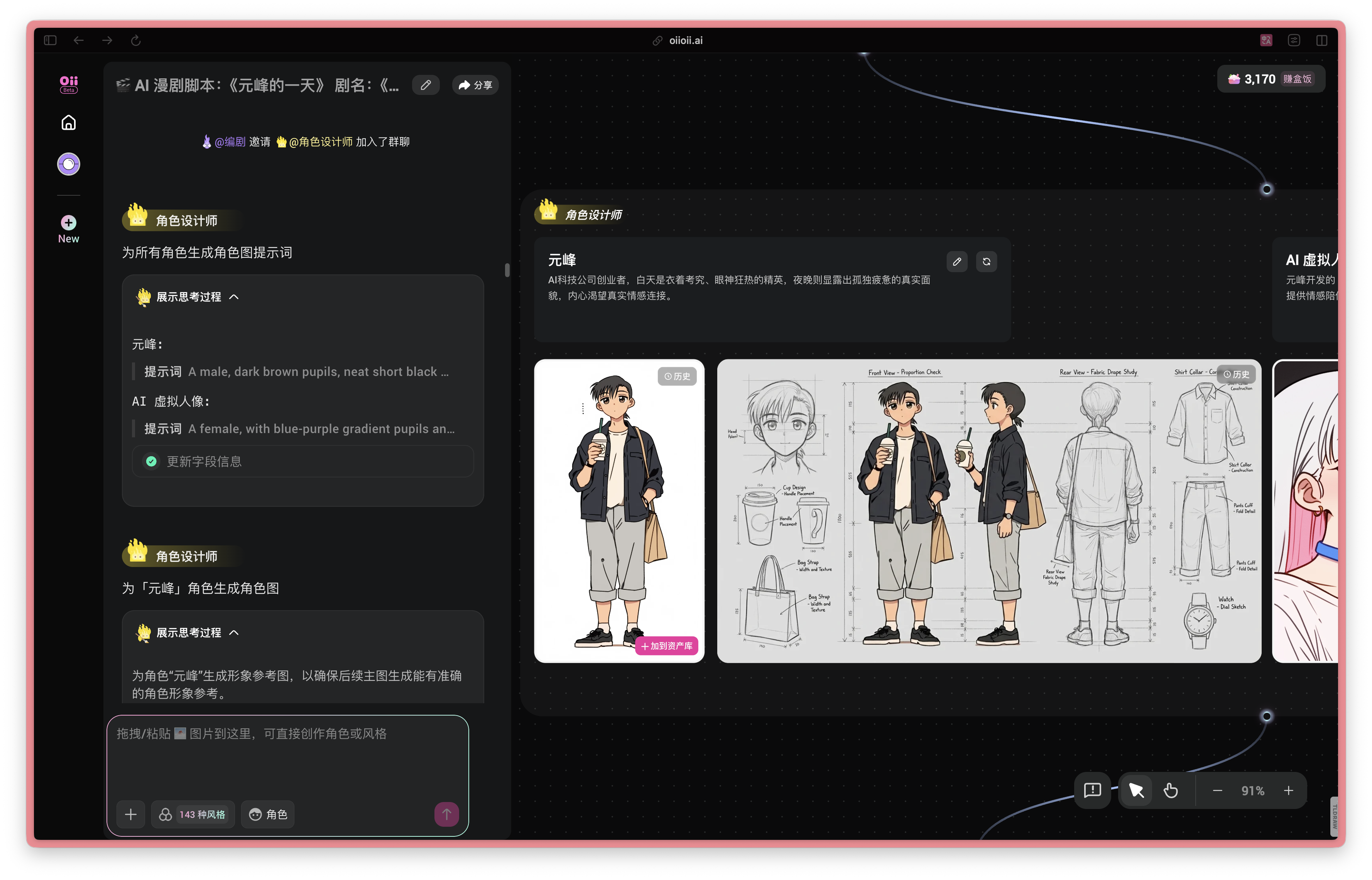Screen dimensions: 1372x880
Task: Open the pink-haired AI character thumbnail
Action: tap(1305, 511)
